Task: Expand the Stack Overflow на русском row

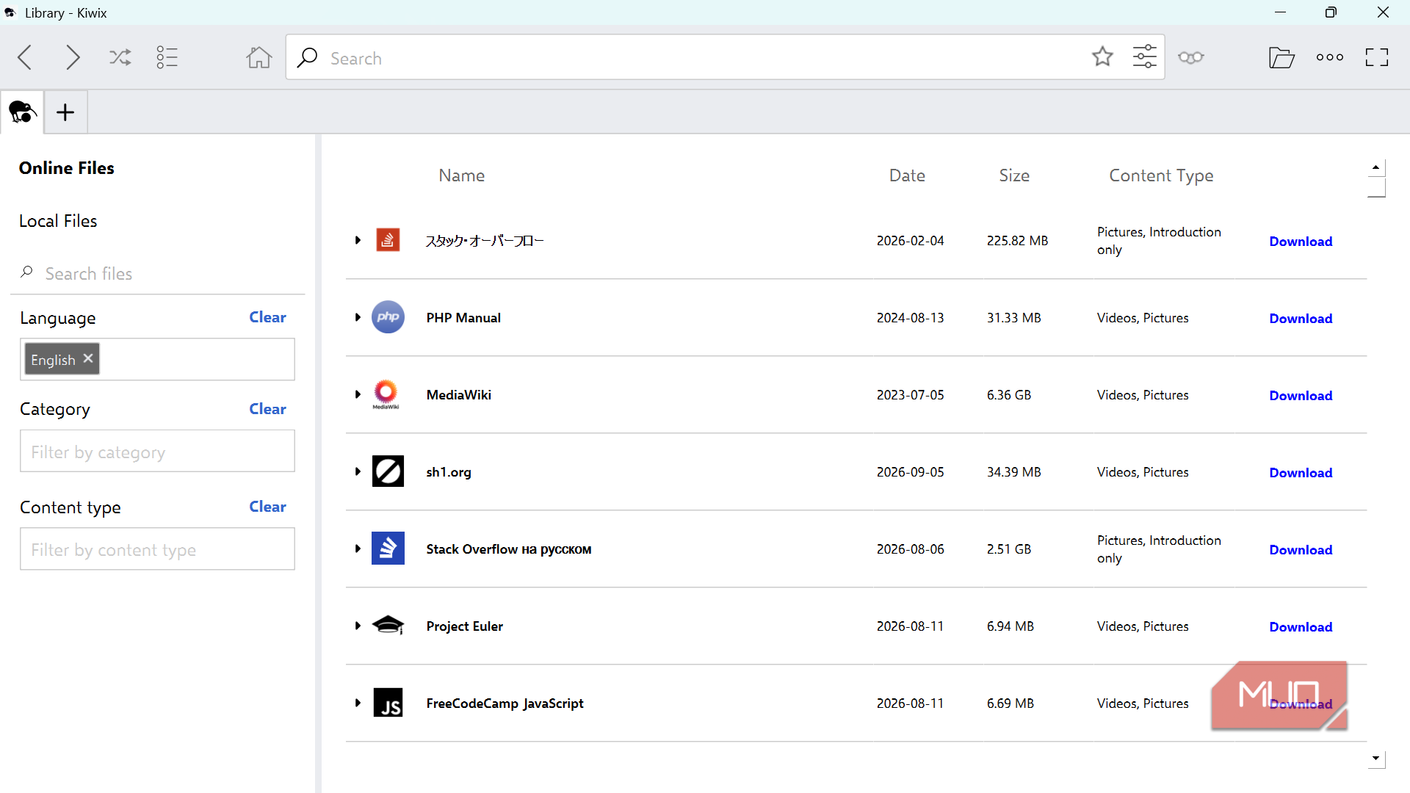Action: pyautogui.click(x=357, y=548)
